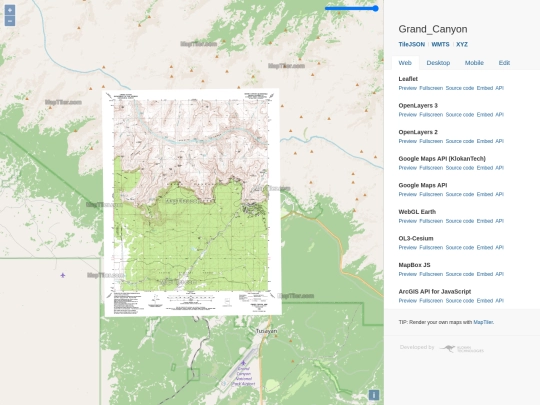Click the opacity slider handle
The width and height of the screenshot is (540, 405).
click(x=375, y=9)
